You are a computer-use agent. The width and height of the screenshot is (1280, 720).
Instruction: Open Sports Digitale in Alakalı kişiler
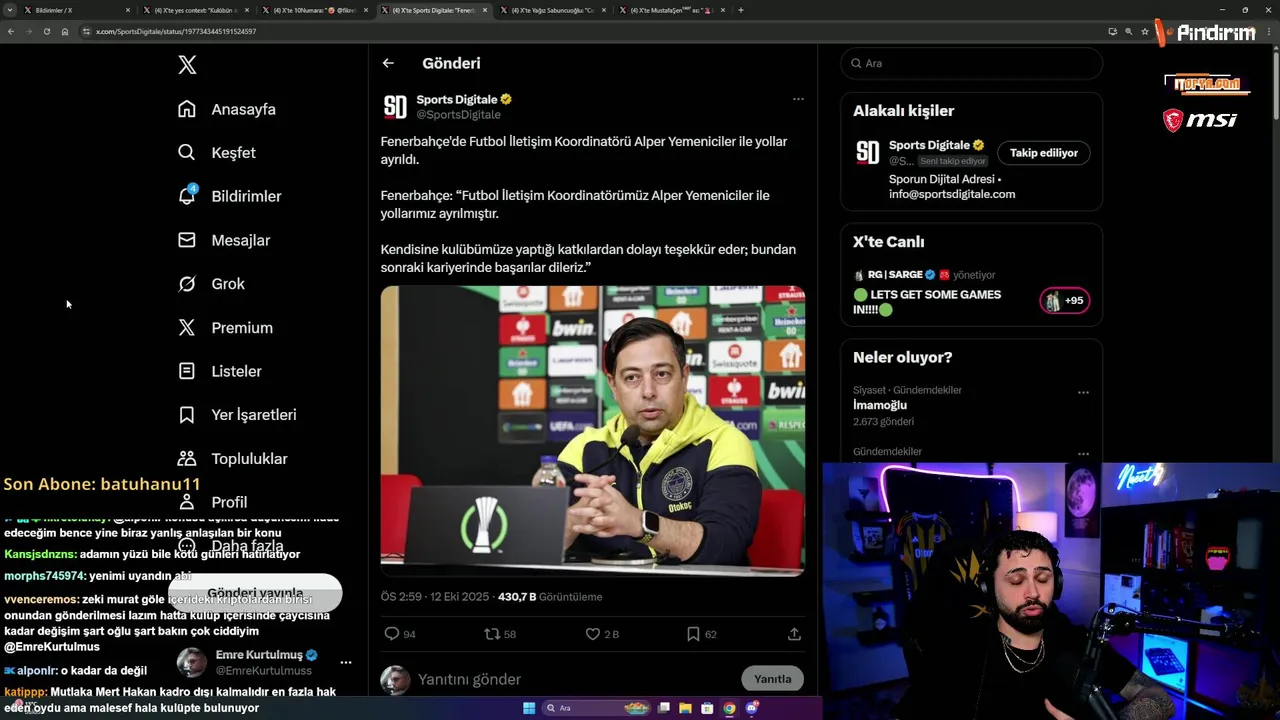(x=929, y=145)
